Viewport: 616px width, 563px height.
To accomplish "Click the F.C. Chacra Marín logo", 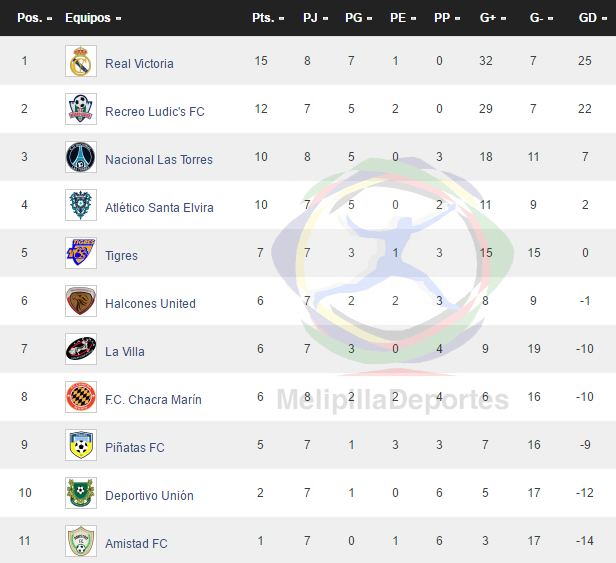I will (x=81, y=397).
